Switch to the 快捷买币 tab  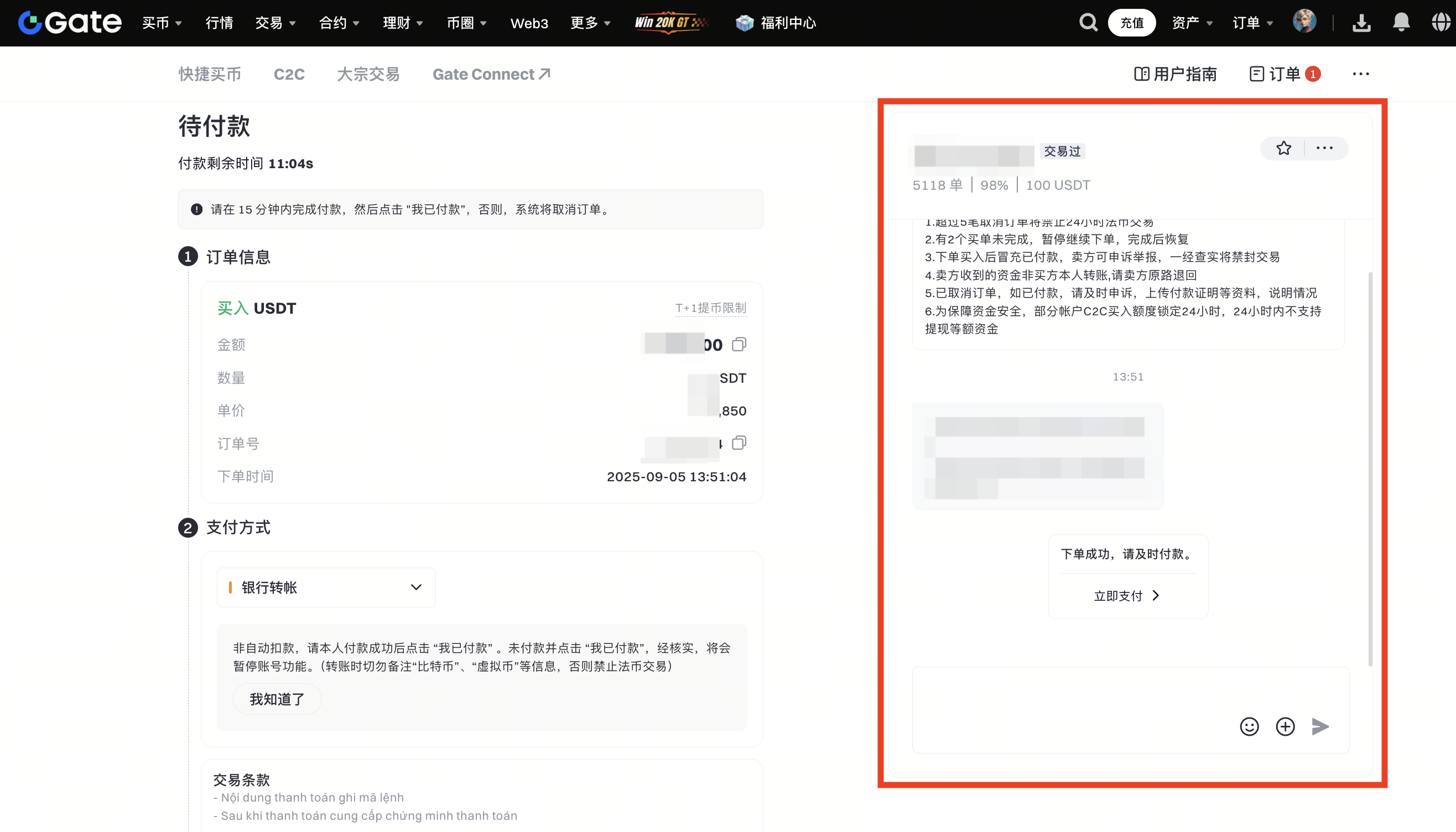pyautogui.click(x=210, y=74)
